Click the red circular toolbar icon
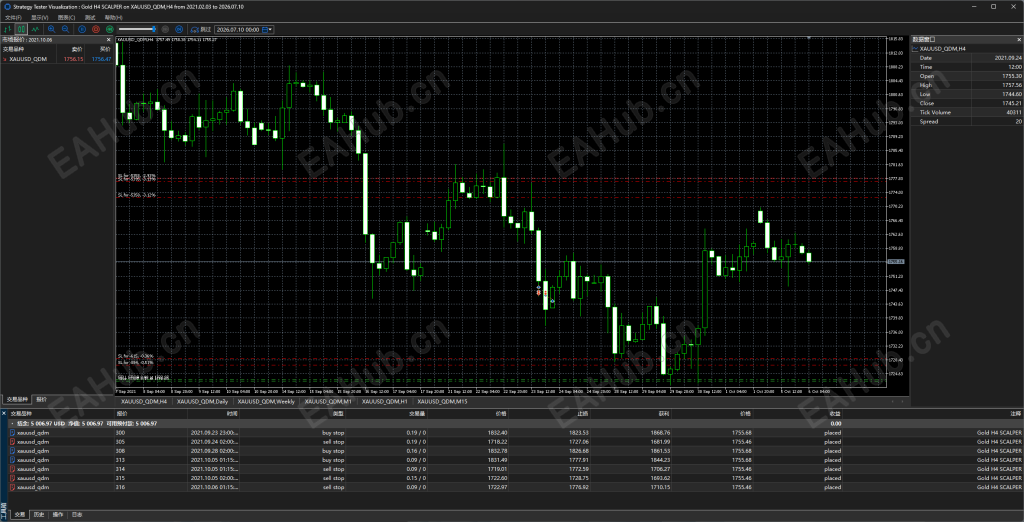 pos(96,29)
